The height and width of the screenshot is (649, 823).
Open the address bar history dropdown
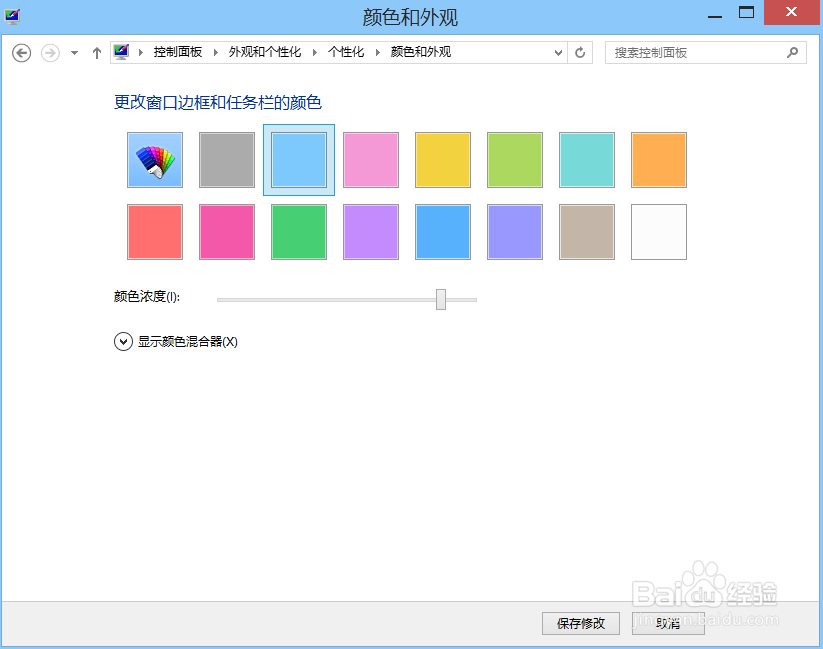[558, 52]
